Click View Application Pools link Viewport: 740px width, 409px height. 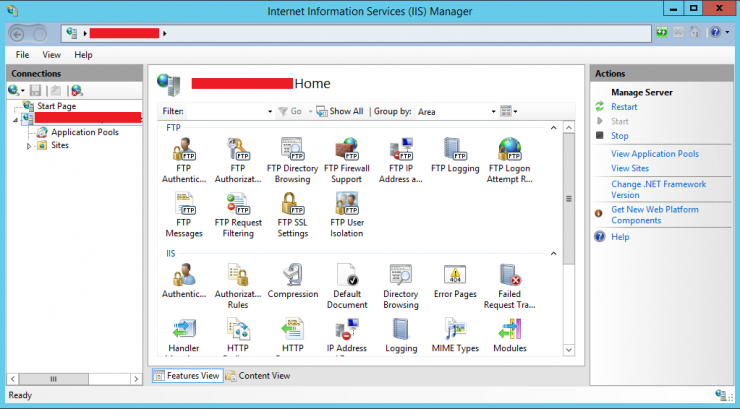point(655,154)
